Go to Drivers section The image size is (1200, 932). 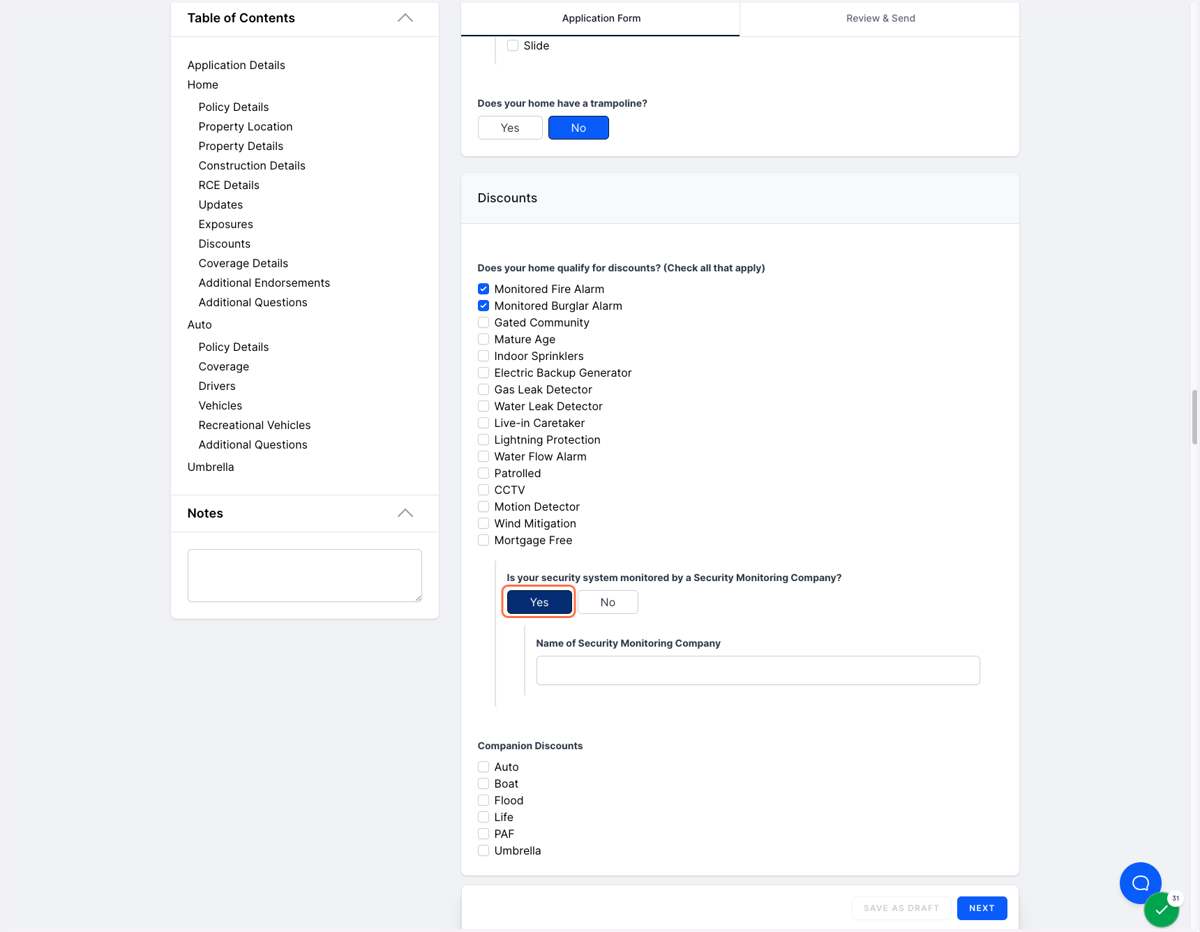point(217,386)
